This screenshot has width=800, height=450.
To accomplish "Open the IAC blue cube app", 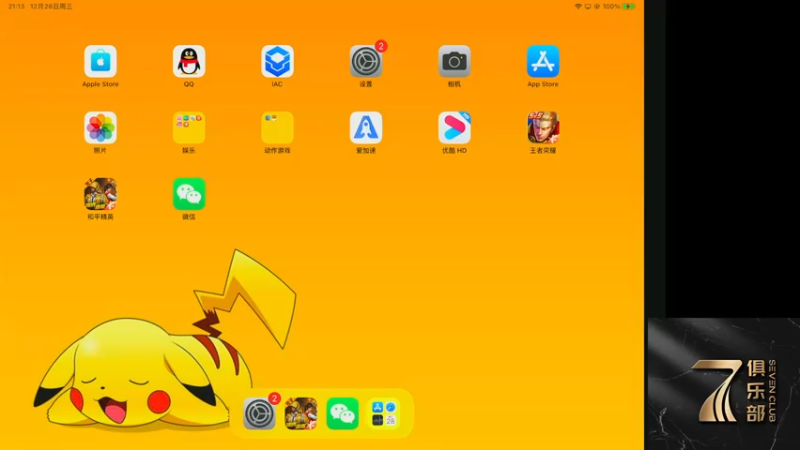I will pos(277,61).
